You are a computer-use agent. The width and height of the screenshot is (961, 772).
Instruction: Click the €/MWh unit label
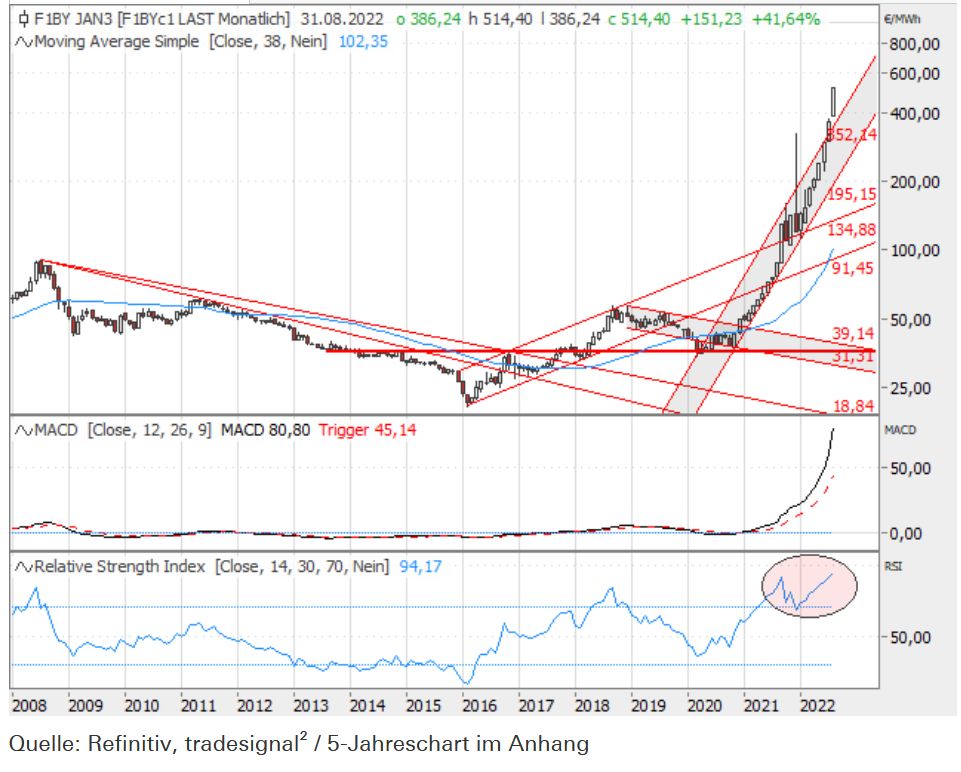[902, 20]
